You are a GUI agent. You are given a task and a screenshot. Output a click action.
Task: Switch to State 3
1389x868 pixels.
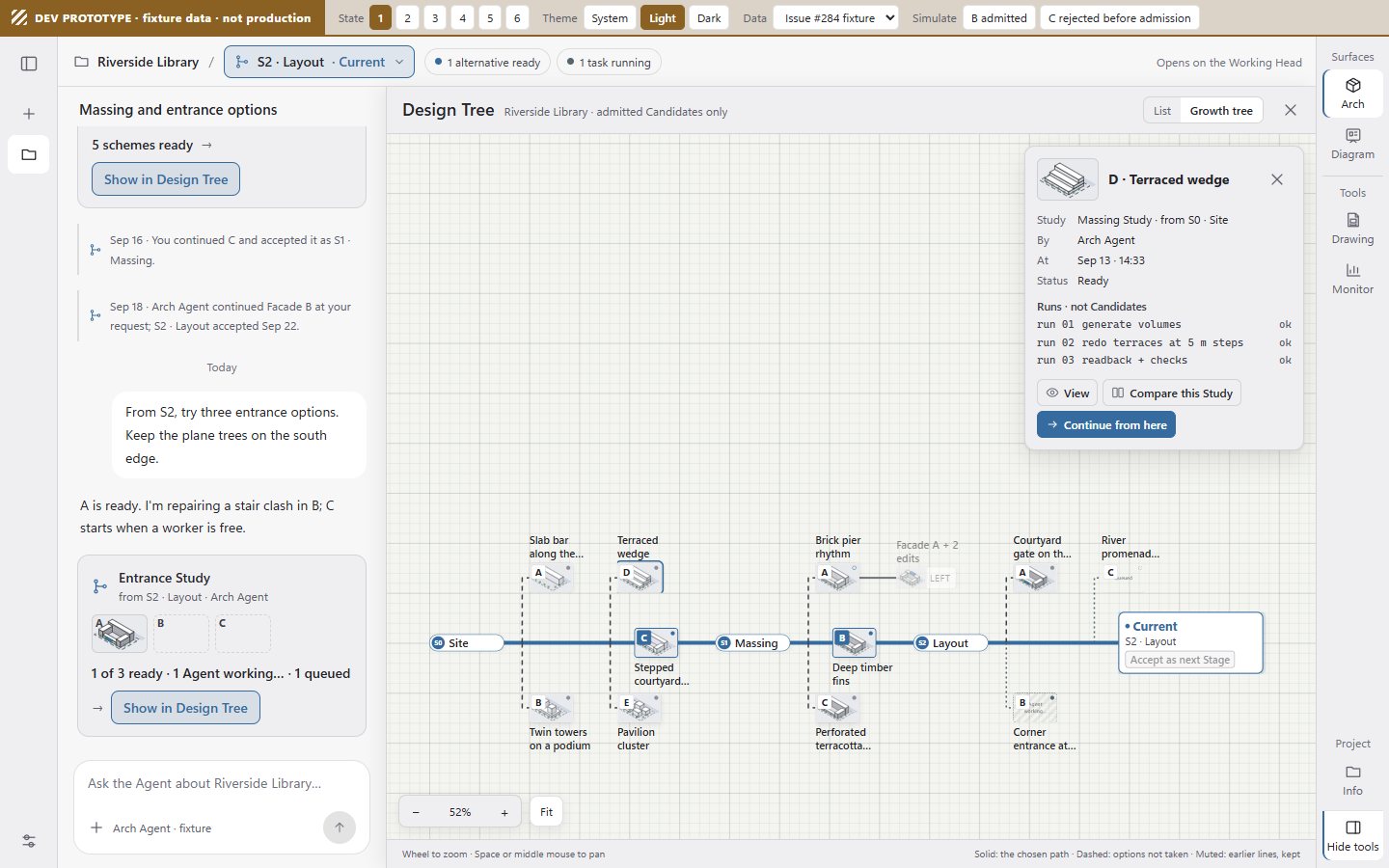click(x=435, y=17)
